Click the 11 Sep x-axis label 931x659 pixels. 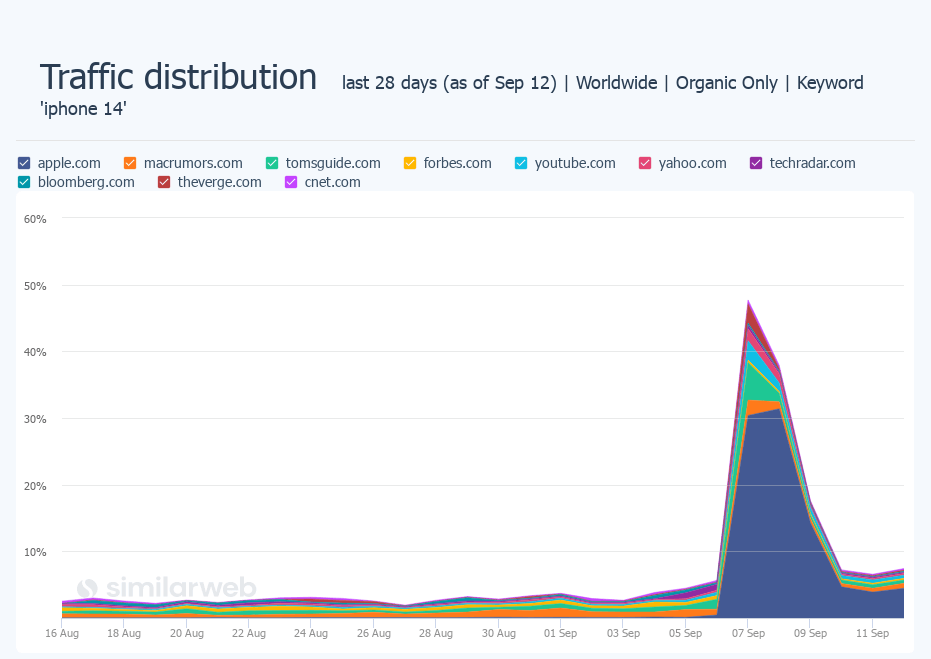(873, 633)
